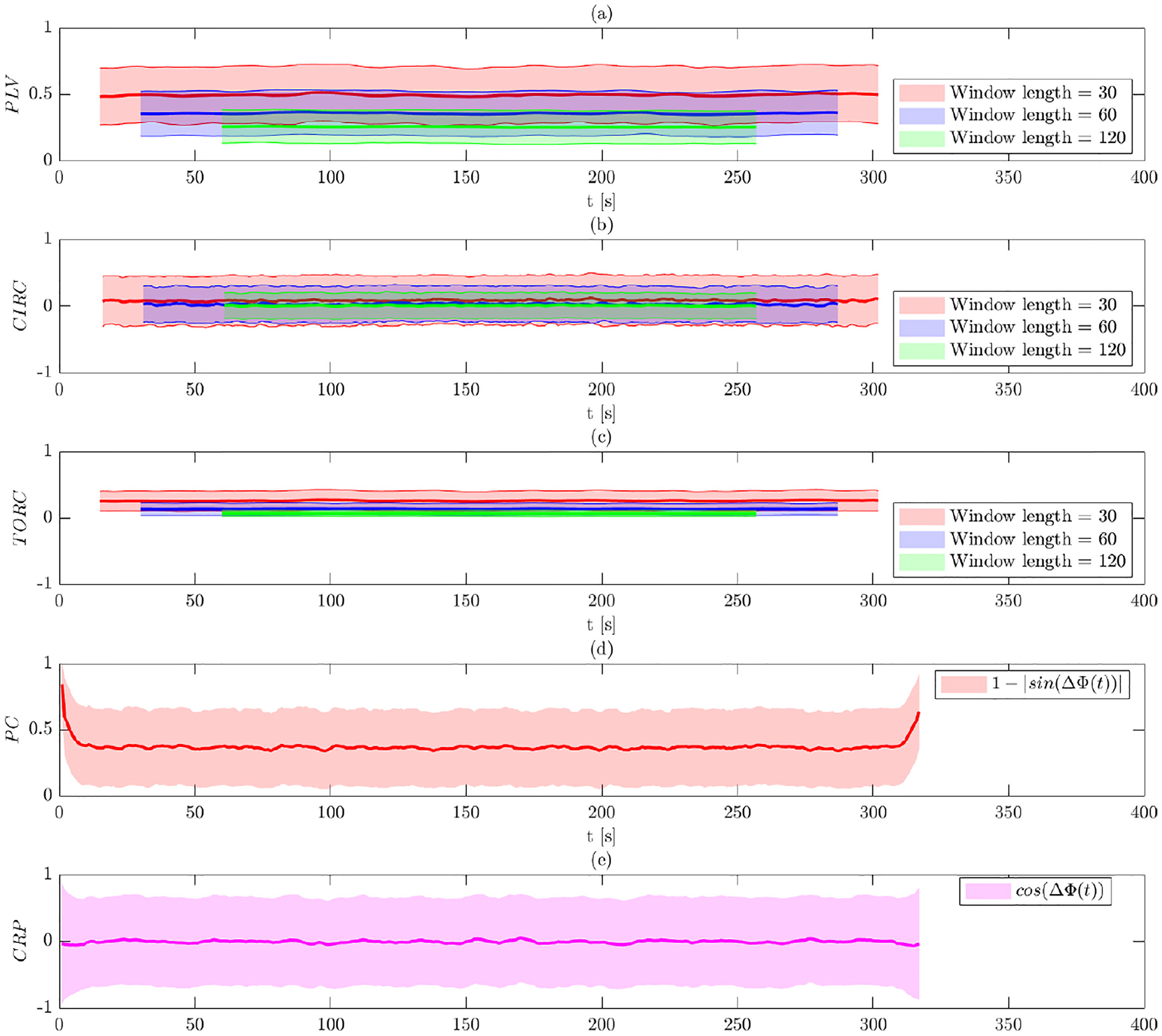Click the 't [s]' label under the CIRC plot
Screen dimensions: 1162x1036
[x=601, y=414]
